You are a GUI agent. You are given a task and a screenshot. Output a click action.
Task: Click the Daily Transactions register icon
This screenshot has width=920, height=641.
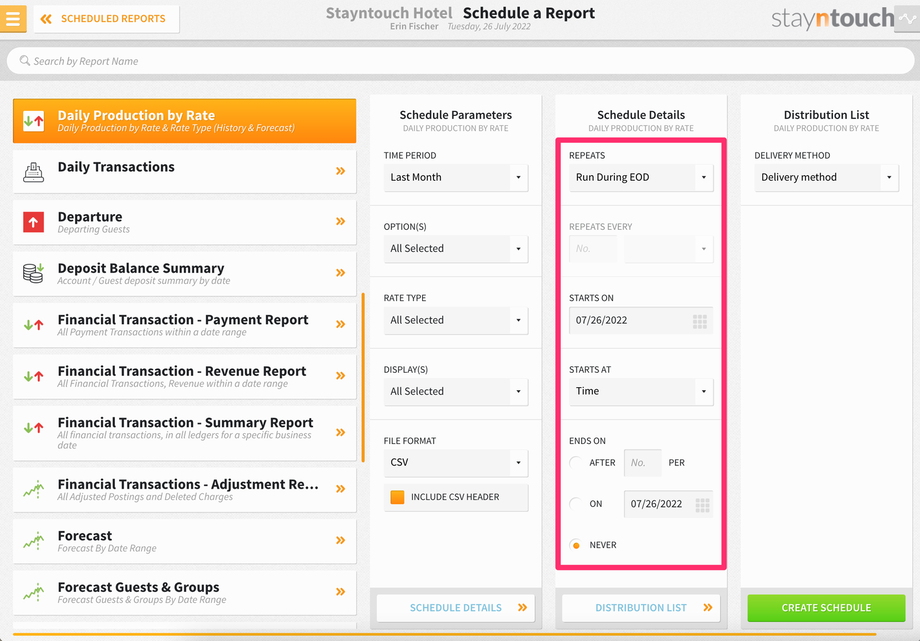(33, 171)
